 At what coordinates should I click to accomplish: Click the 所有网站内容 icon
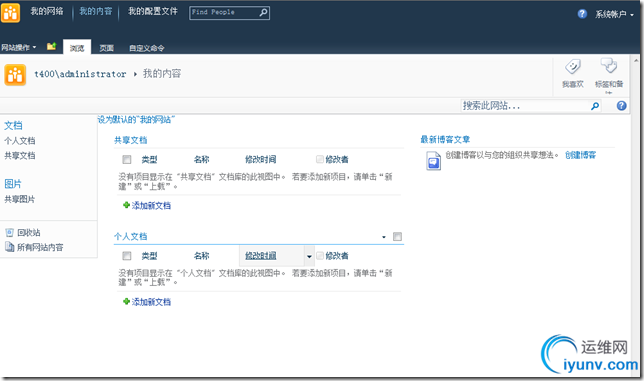pos(9,247)
